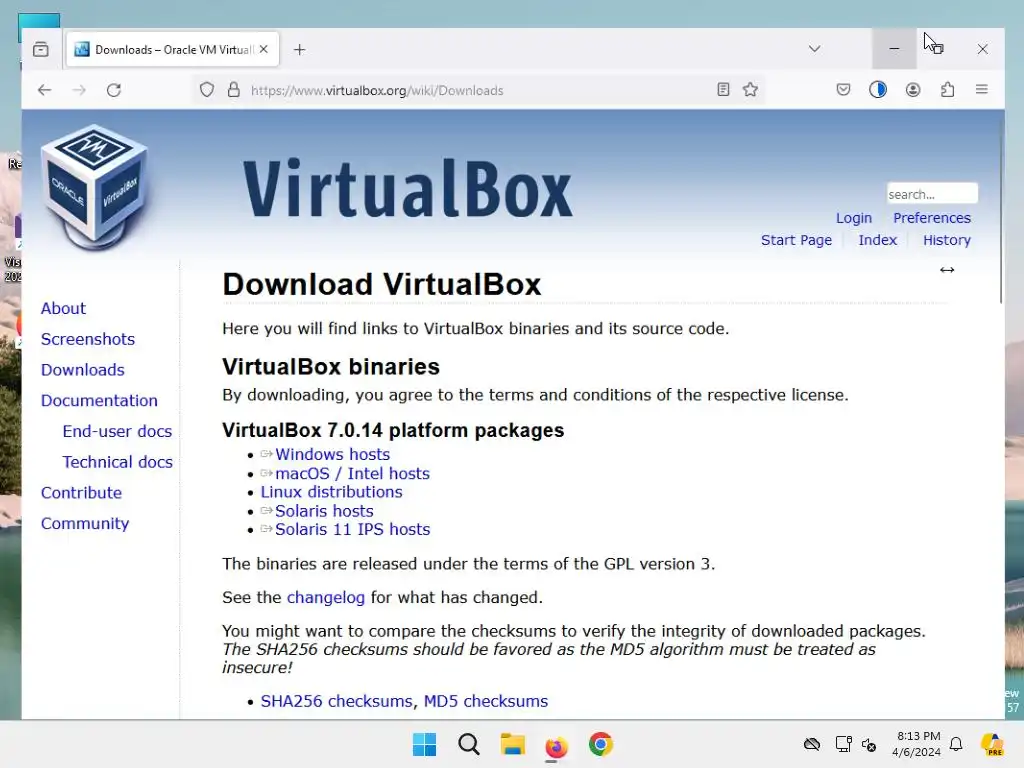Reload the page with refresh icon

pyautogui.click(x=114, y=90)
